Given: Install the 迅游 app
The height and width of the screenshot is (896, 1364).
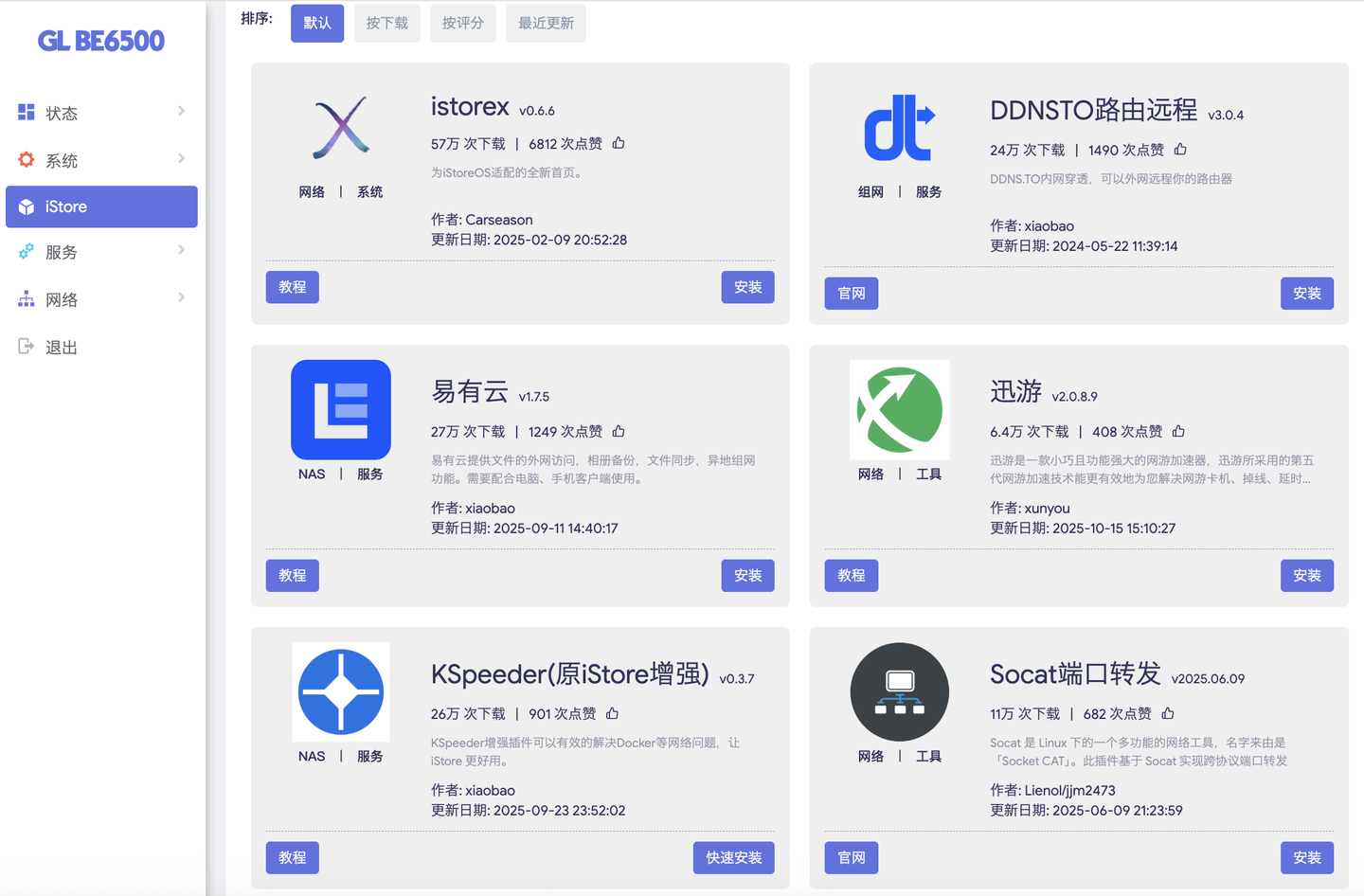Looking at the screenshot, I should click(1307, 575).
